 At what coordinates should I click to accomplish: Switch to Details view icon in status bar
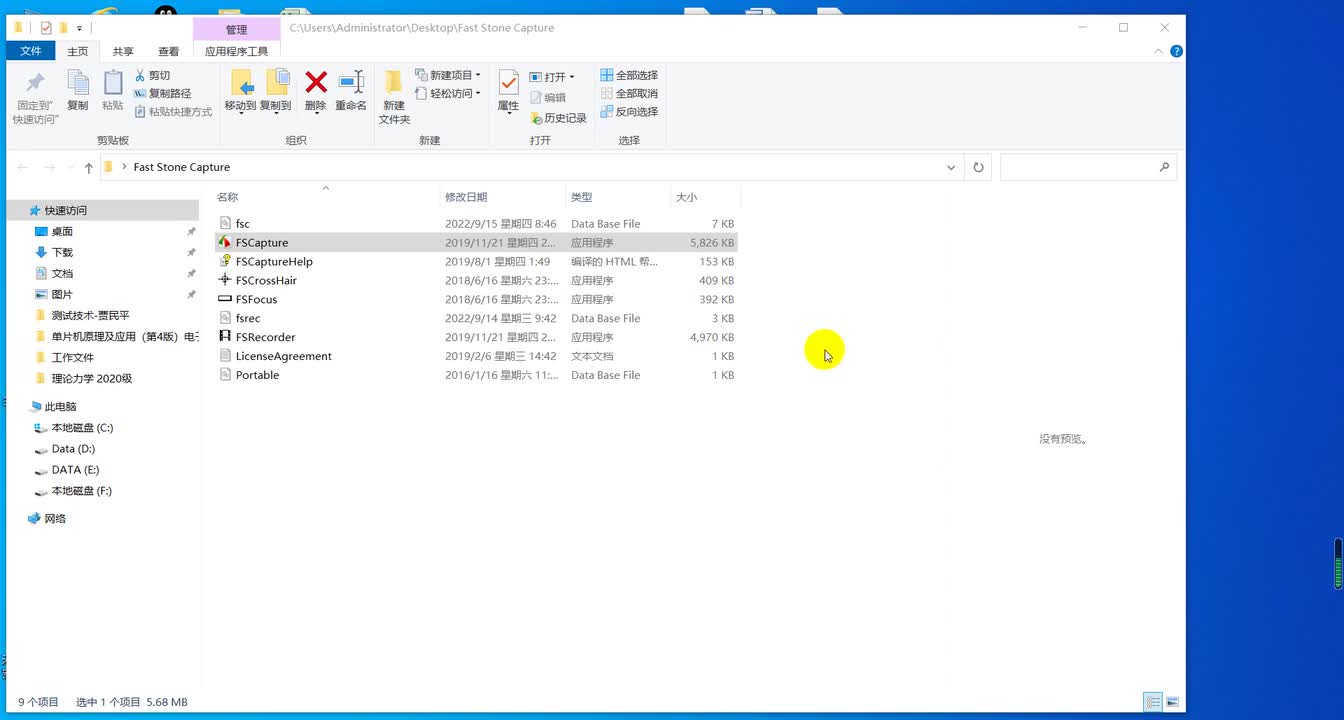[x=1153, y=702]
